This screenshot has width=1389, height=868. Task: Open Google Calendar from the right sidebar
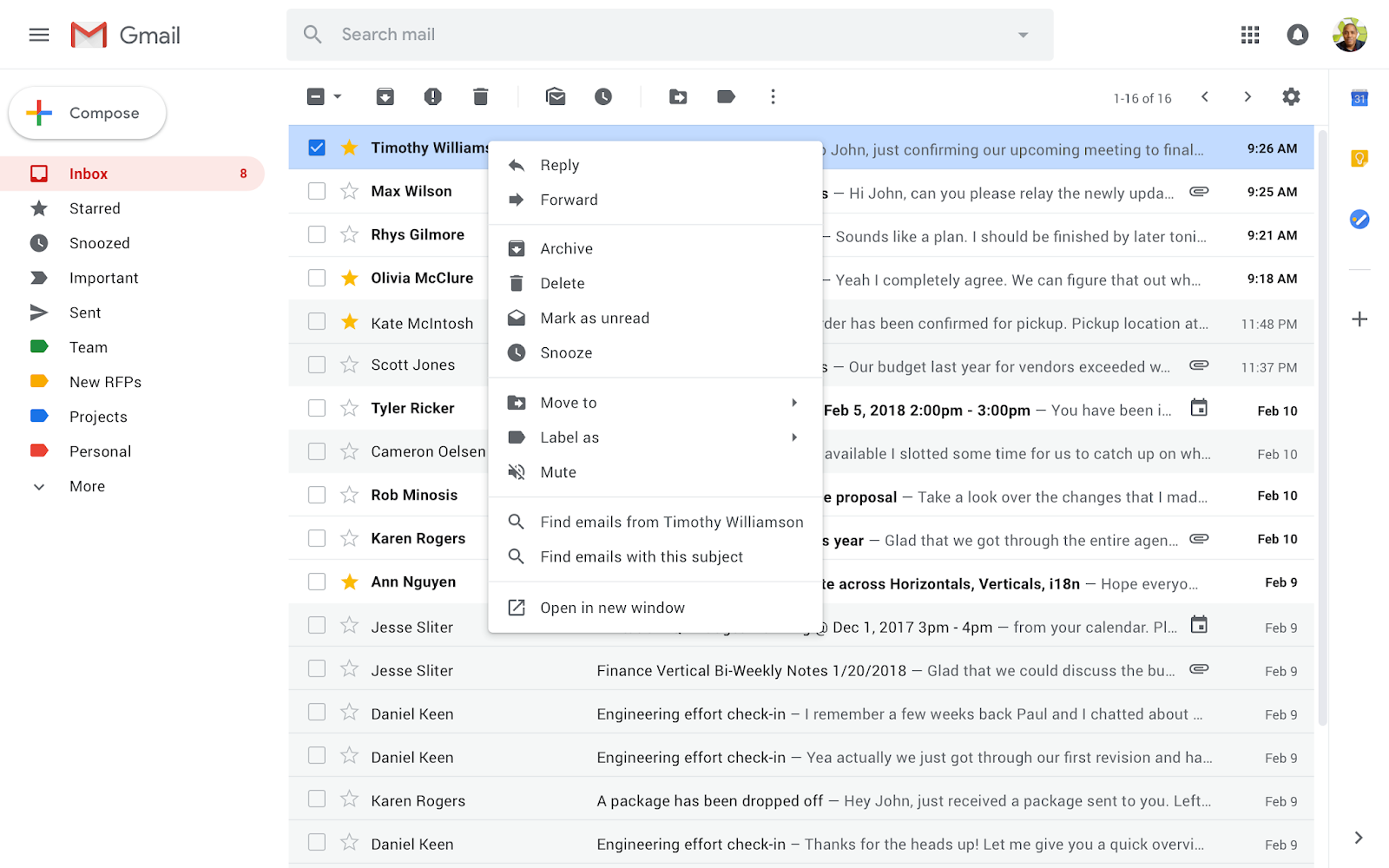tap(1359, 98)
